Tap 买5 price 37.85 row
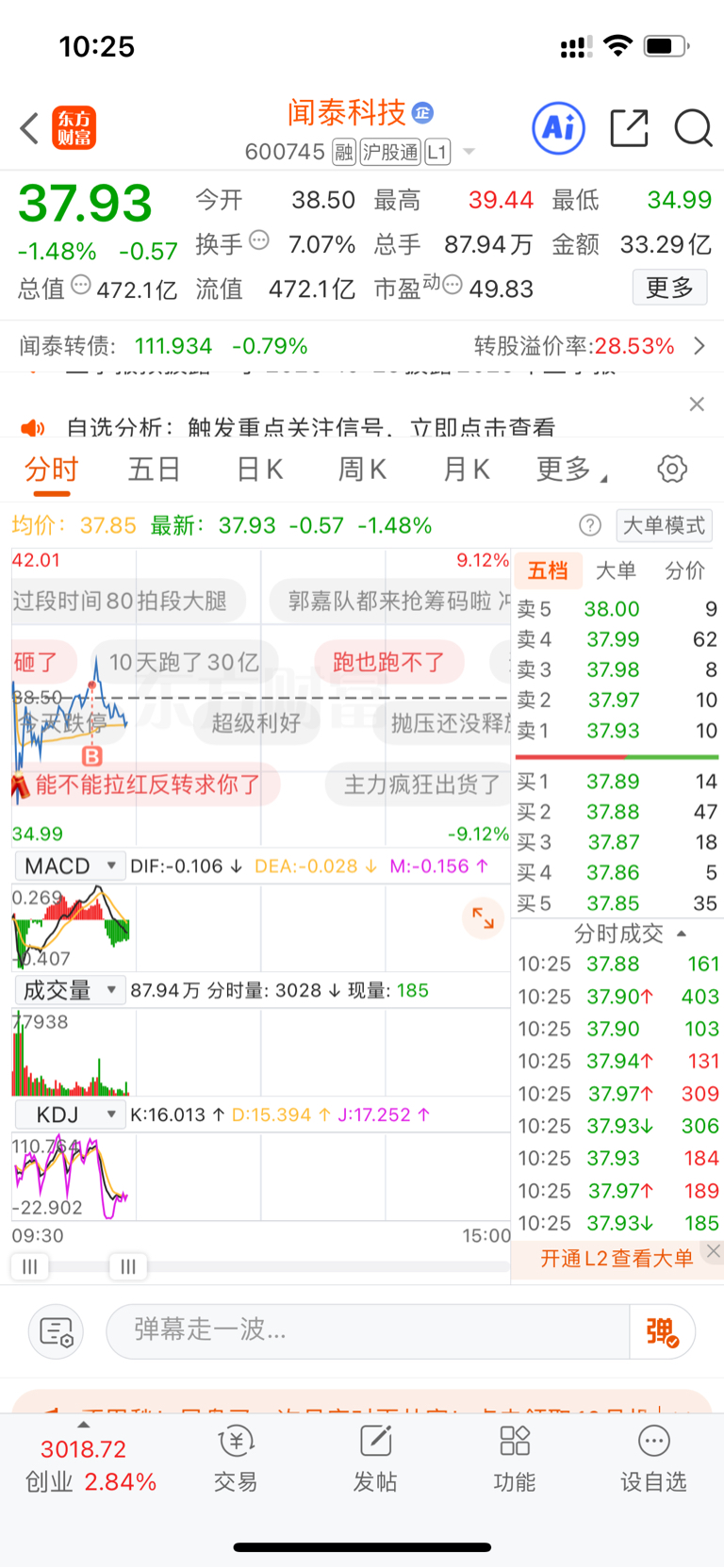The image size is (724, 1568). click(617, 903)
